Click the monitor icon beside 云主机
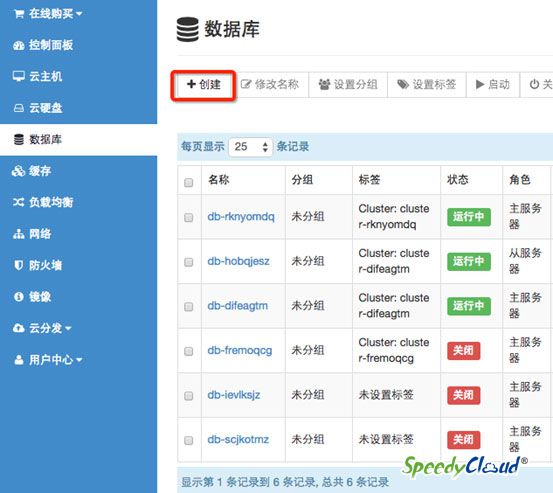This screenshot has height=493, width=553. (19, 76)
